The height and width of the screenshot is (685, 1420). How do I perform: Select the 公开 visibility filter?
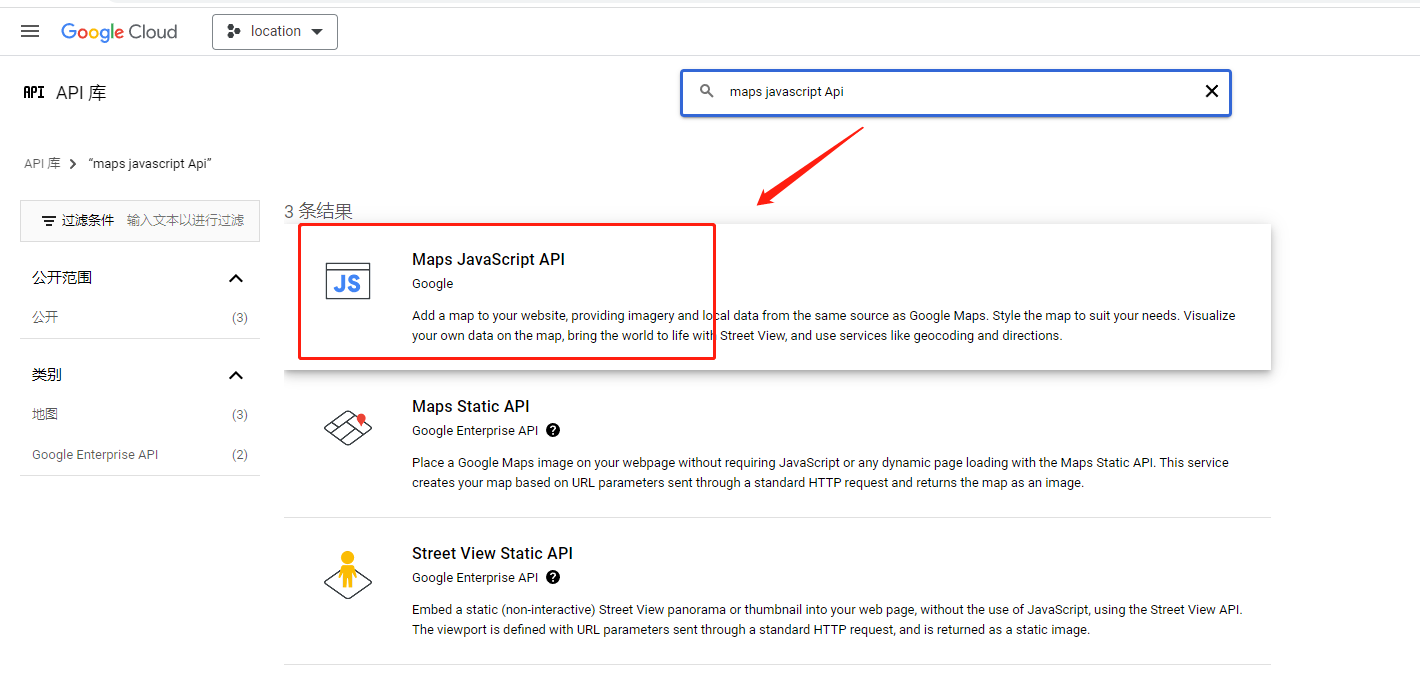click(45, 317)
